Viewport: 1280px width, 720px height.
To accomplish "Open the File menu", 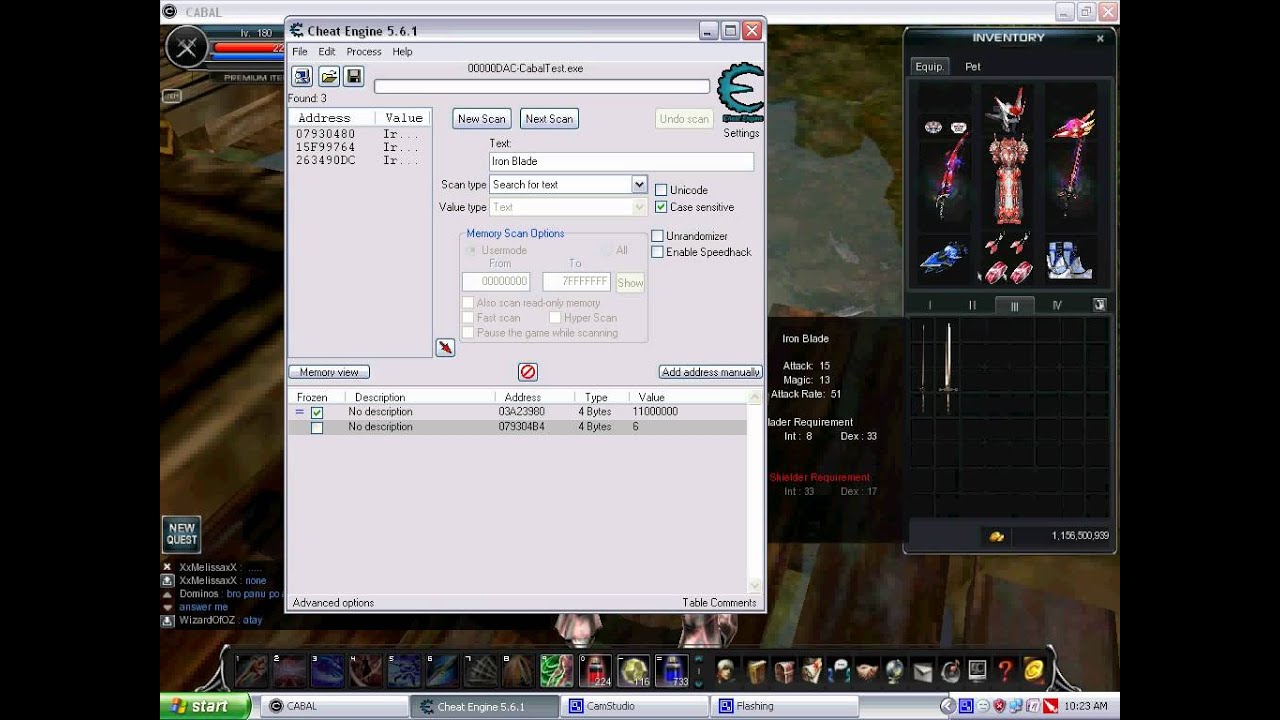I will point(300,52).
